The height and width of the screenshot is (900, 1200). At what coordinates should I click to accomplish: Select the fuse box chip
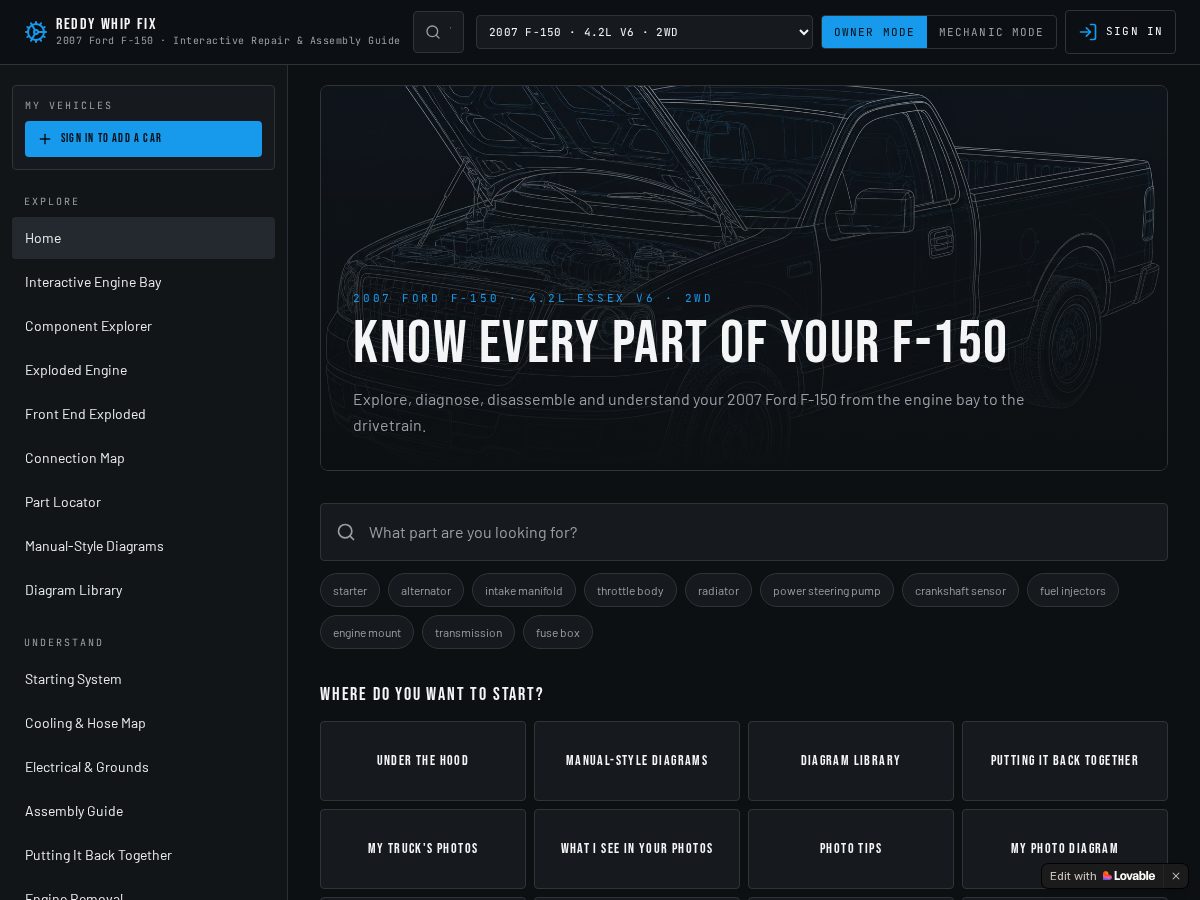558,633
